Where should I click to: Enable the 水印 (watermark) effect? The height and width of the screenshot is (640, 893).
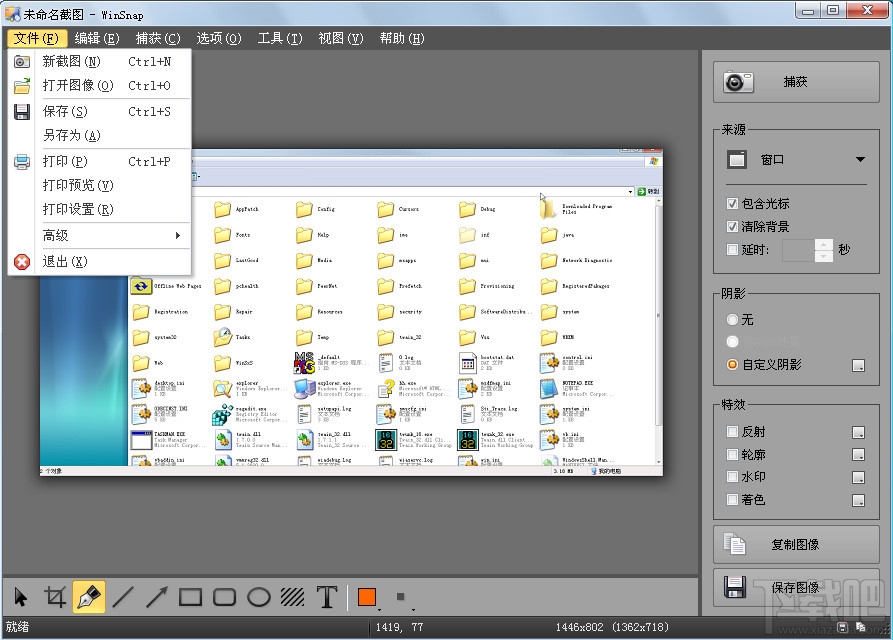[x=734, y=477]
